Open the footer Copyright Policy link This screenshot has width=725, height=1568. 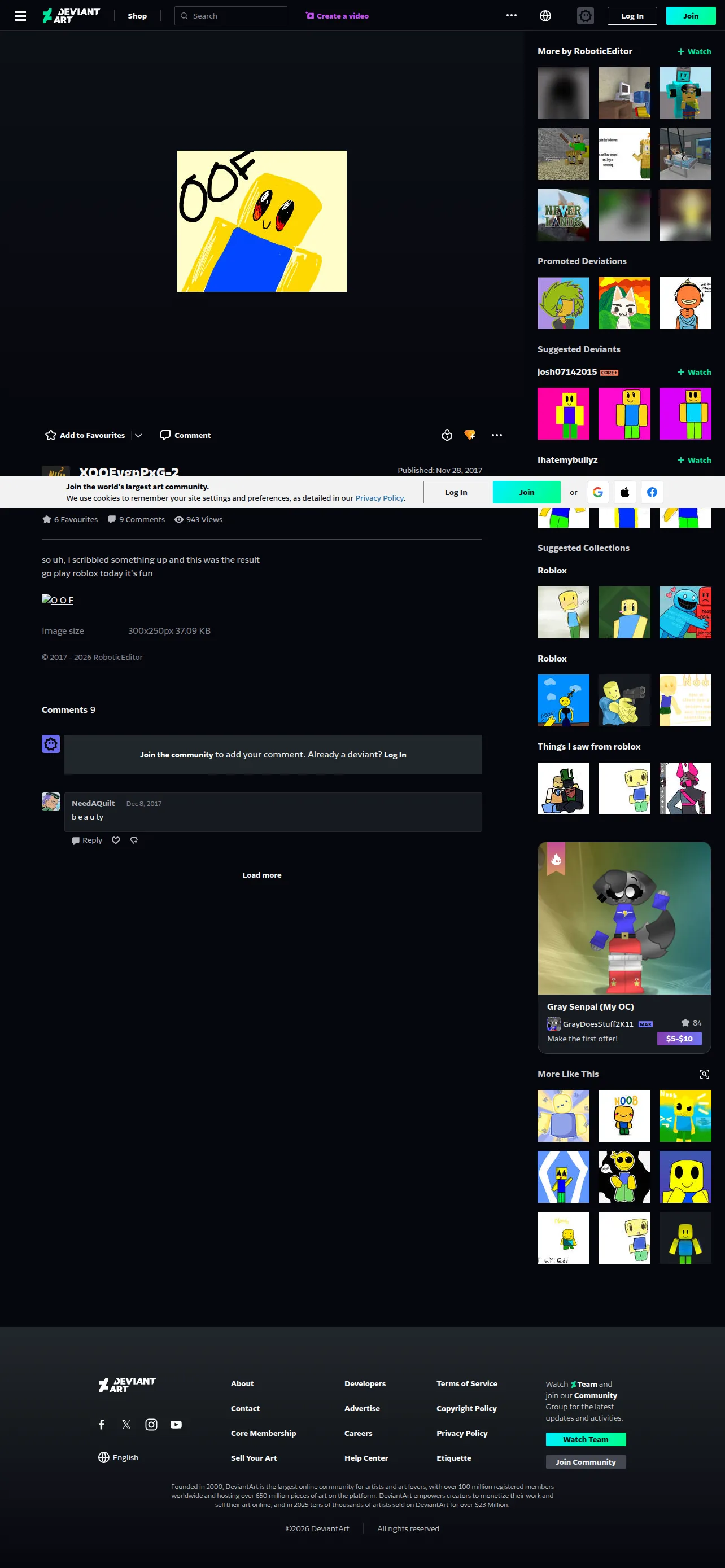click(x=466, y=1408)
